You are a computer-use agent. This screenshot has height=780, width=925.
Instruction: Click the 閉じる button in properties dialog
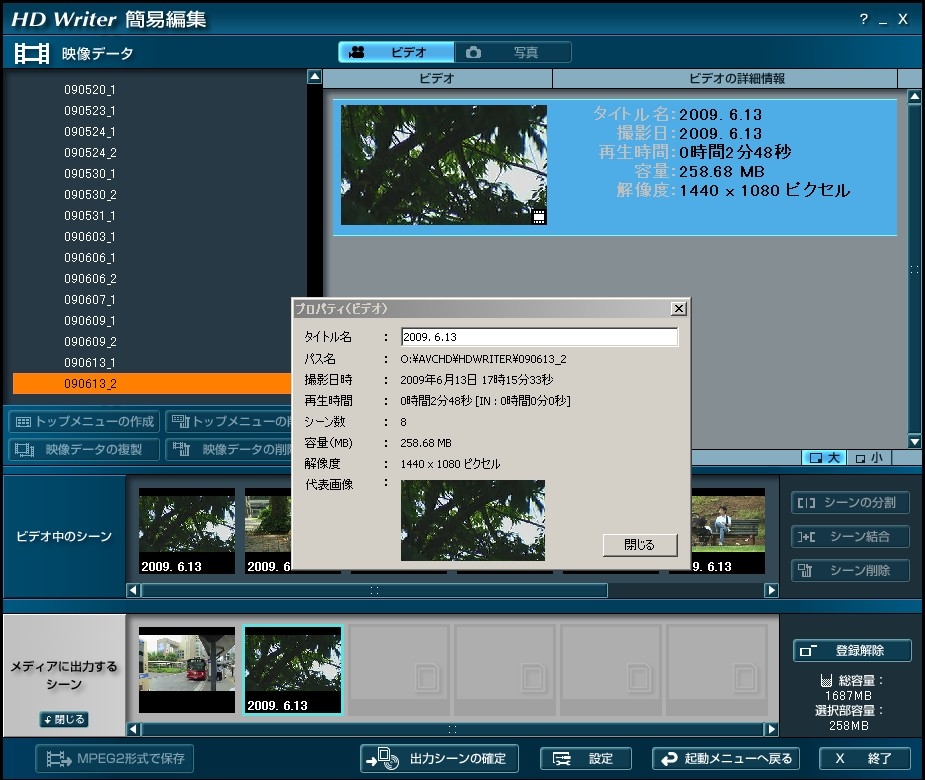[640, 545]
